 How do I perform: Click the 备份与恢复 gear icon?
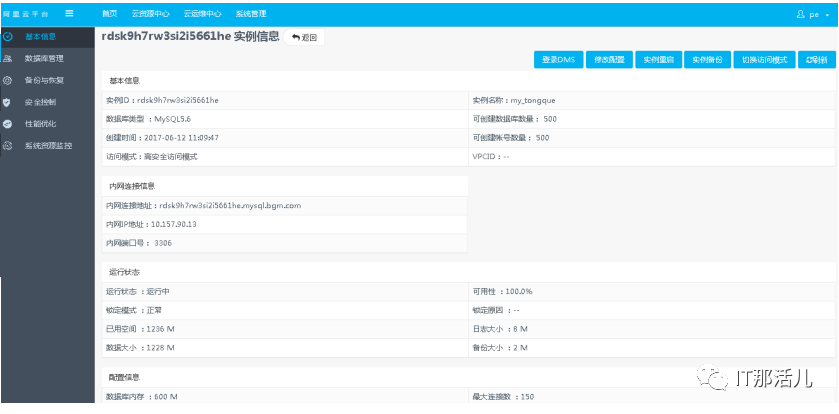[x=7, y=81]
